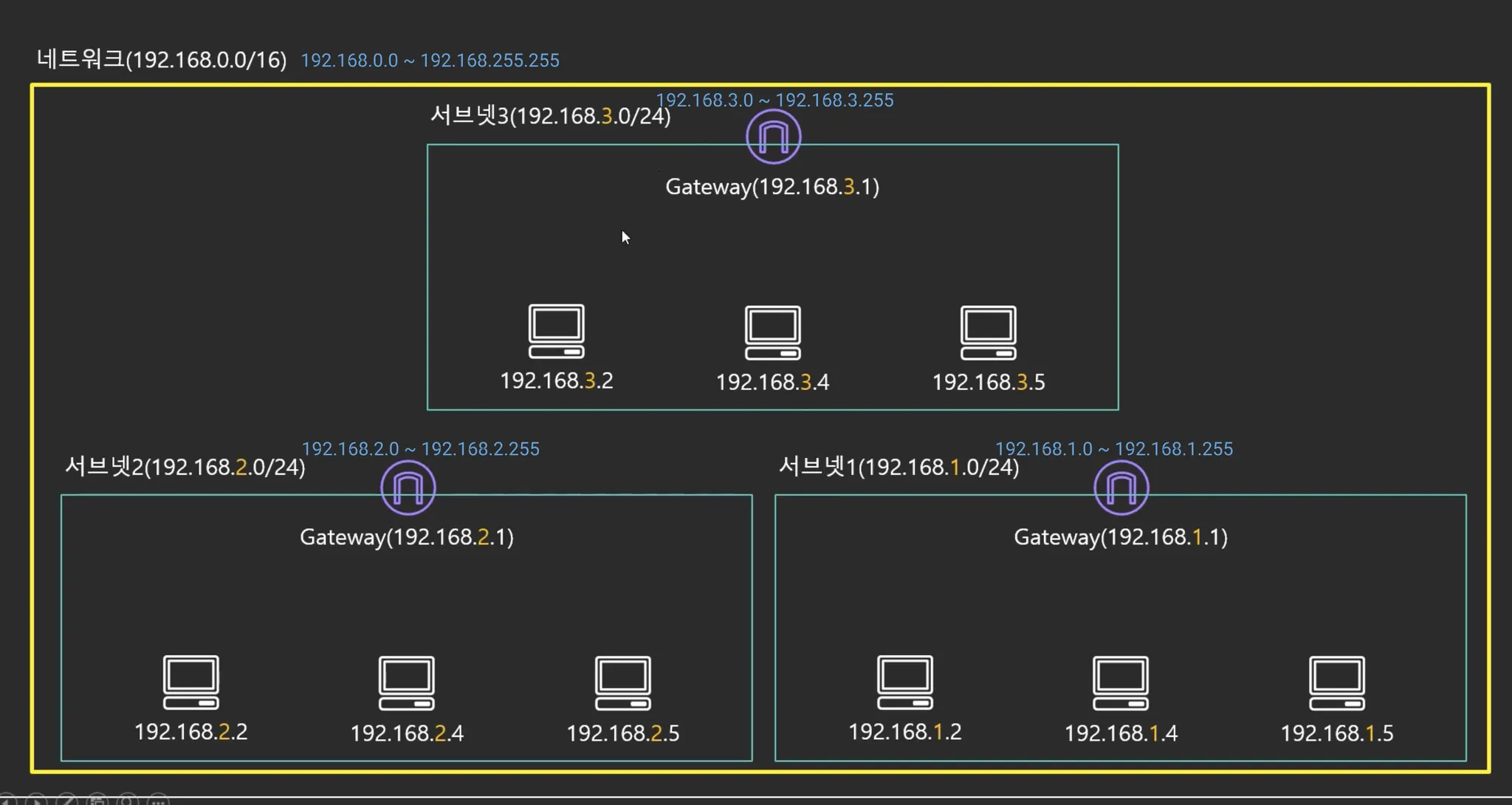Screen dimensions: 1512x805
Task: Select the computer icon for 192.168.3.5
Action: pos(988,333)
